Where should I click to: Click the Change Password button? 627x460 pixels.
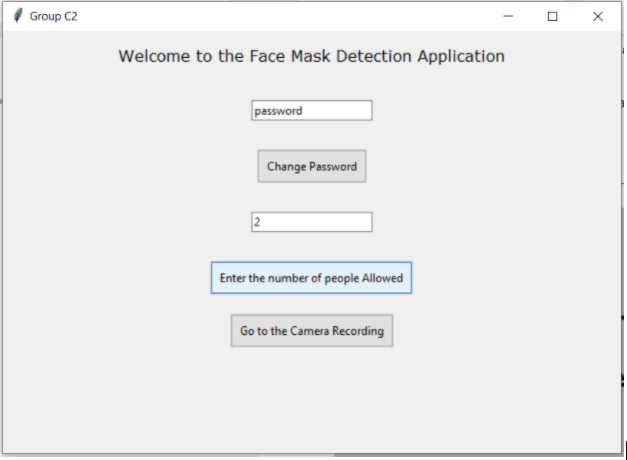[x=312, y=166]
